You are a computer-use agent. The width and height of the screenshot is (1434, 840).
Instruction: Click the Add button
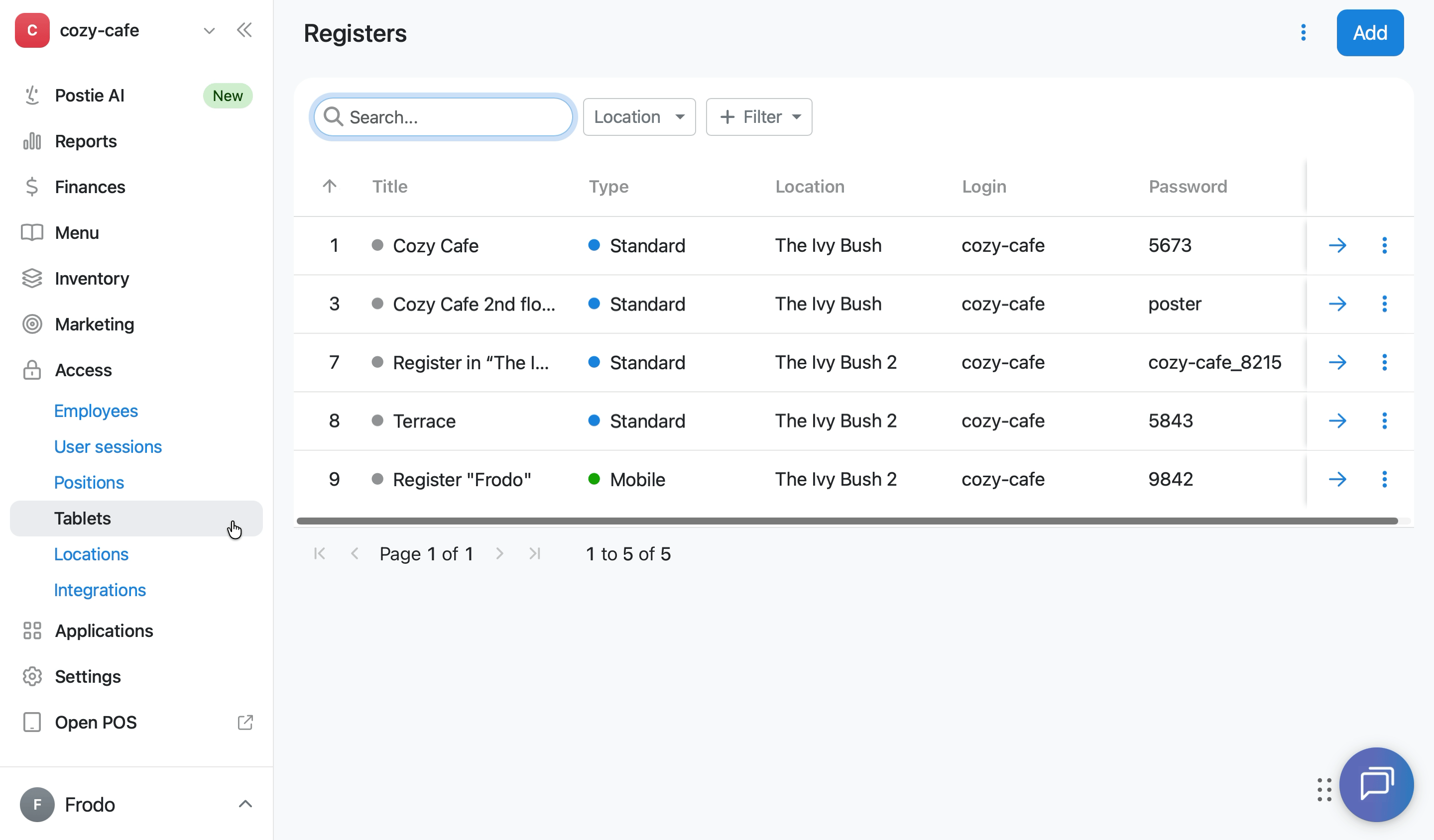pyautogui.click(x=1370, y=32)
